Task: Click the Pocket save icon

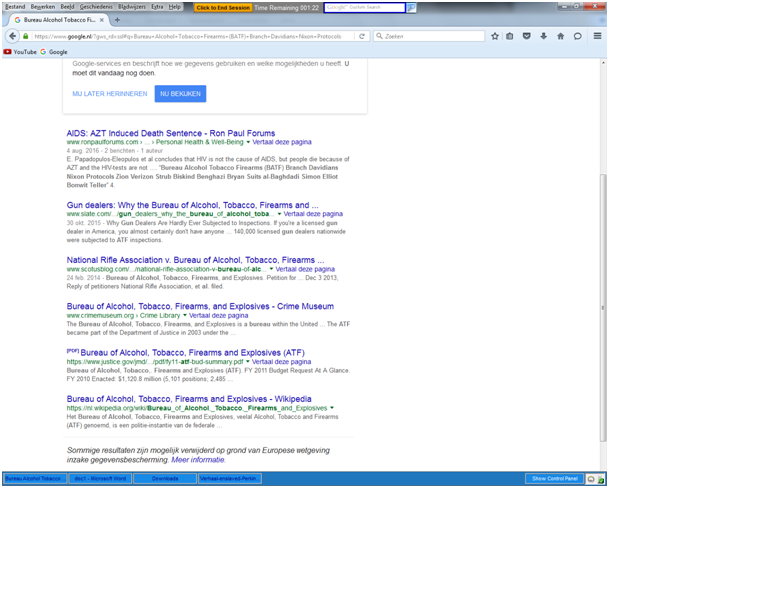Action: [527, 36]
